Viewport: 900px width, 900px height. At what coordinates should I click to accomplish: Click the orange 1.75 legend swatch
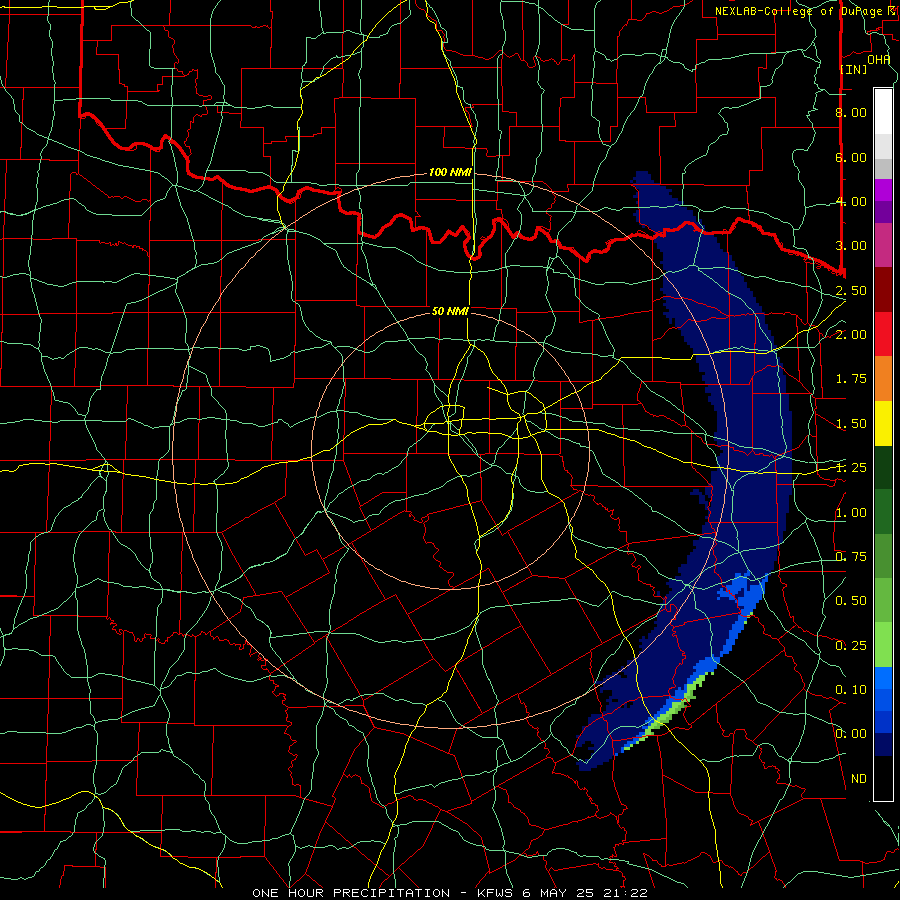coord(883,379)
